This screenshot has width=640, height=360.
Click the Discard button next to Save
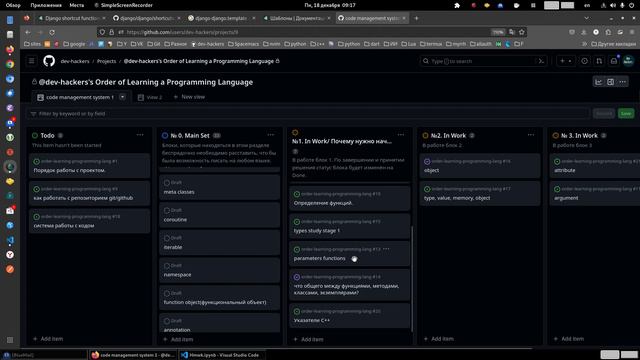(x=604, y=113)
